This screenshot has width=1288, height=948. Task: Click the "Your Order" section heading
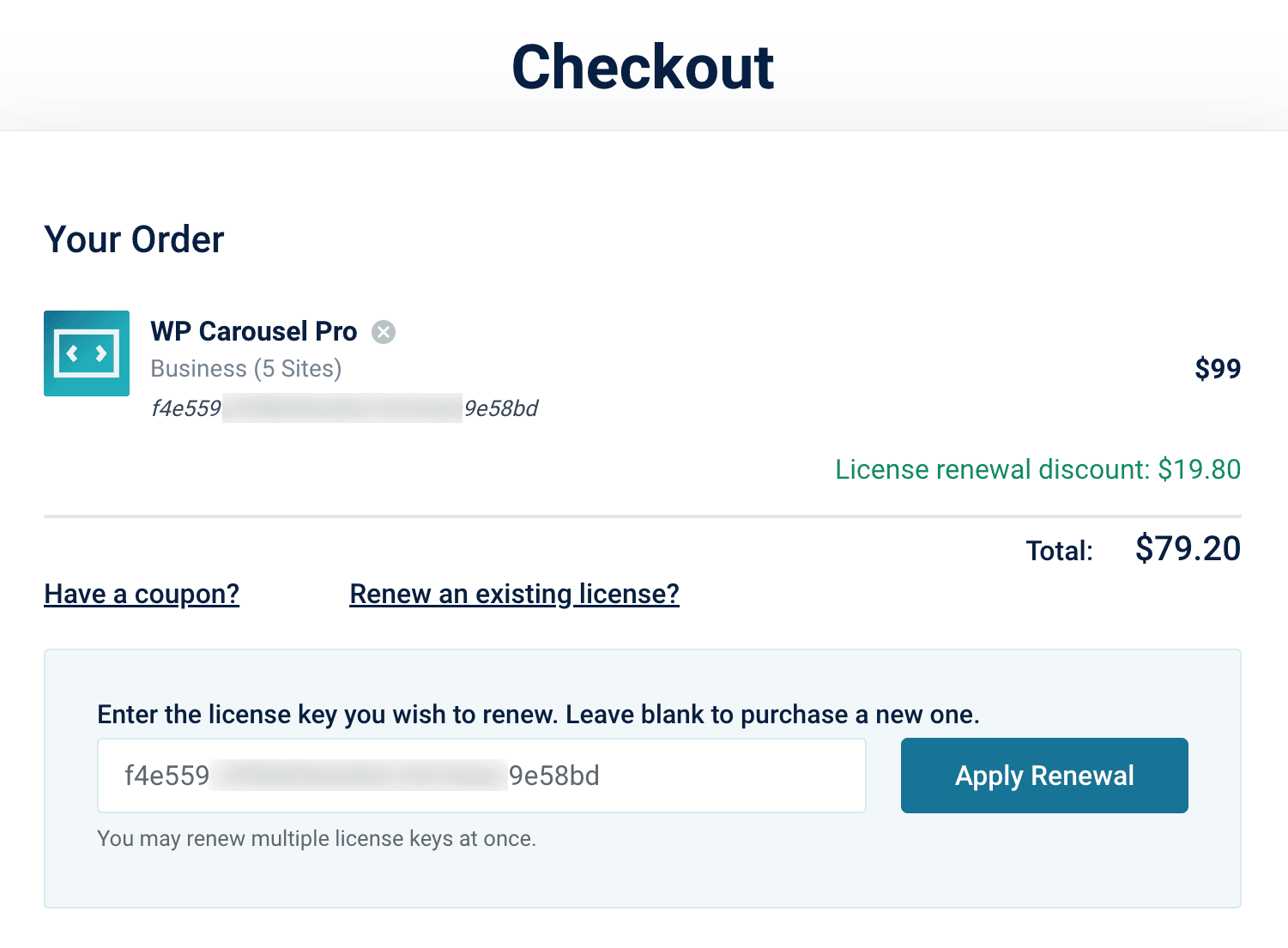point(134,239)
